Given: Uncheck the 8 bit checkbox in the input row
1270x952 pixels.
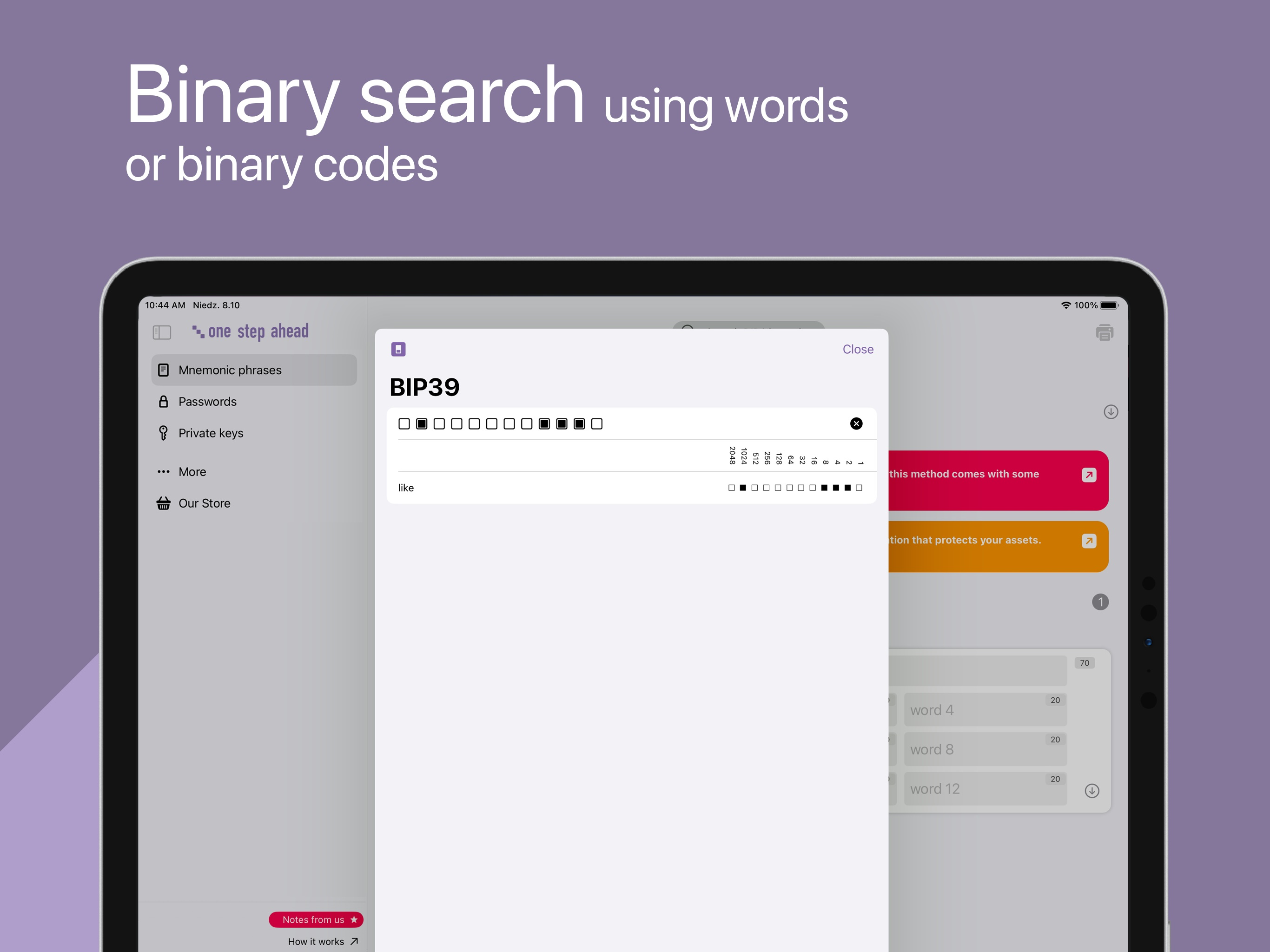Looking at the screenshot, I should (544, 424).
